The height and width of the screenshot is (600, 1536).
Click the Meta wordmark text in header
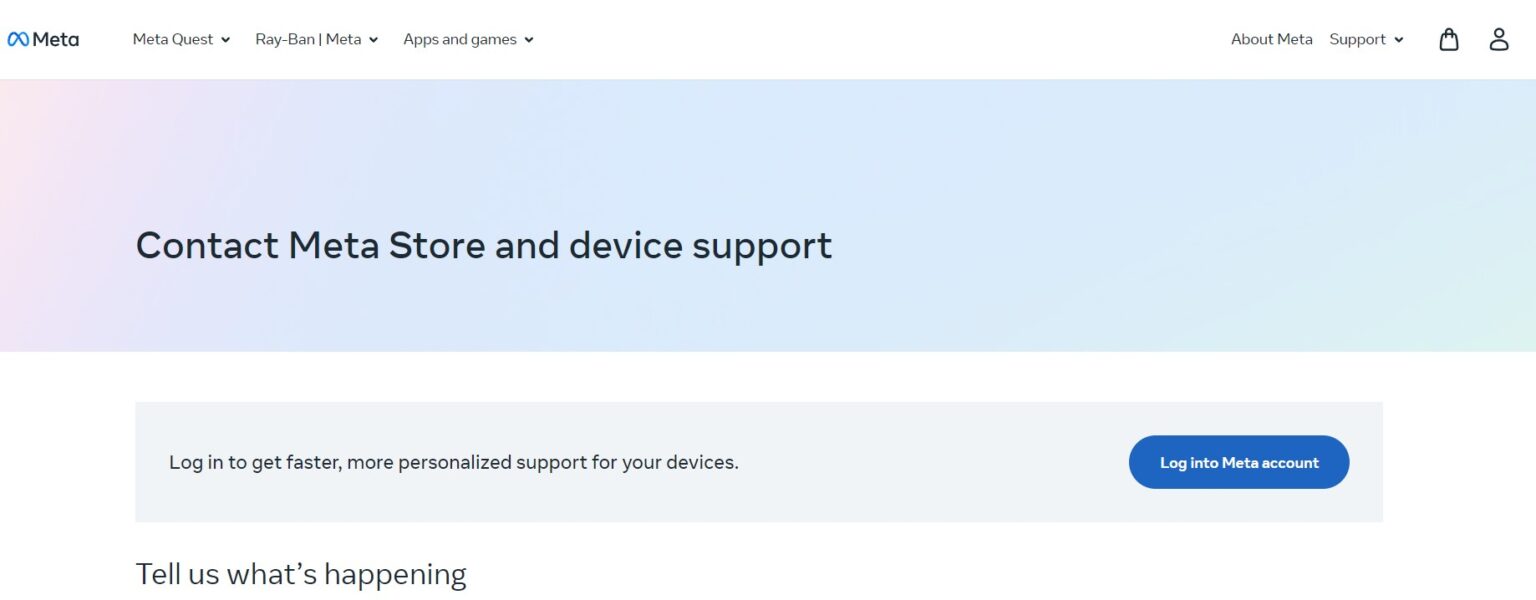tap(56, 40)
